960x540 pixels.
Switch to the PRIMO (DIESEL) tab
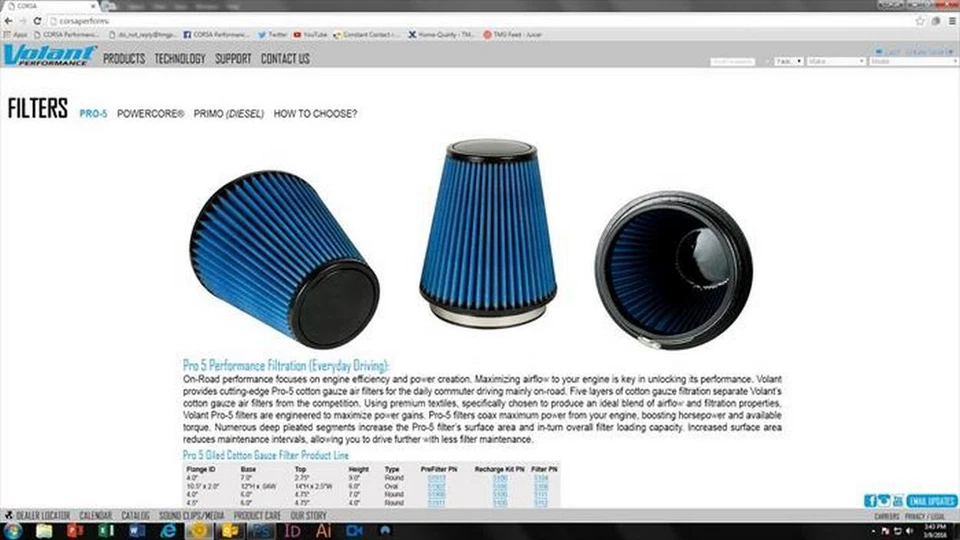[x=229, y=114]
